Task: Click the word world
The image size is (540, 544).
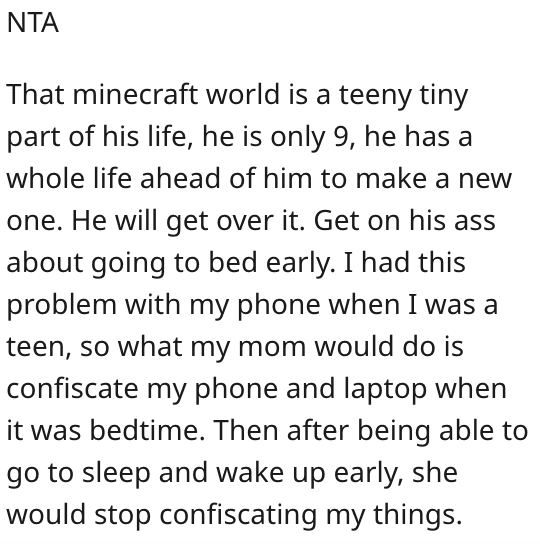Action: [243, 94]
